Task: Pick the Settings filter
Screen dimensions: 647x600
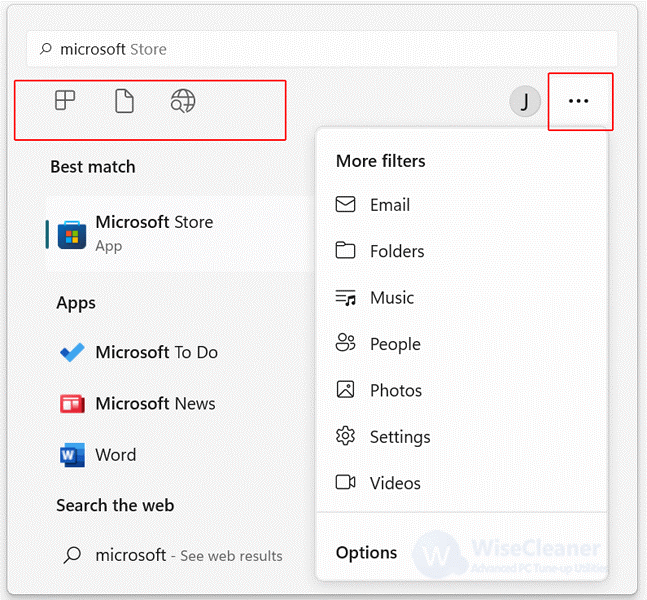Action: coord(461,437)
